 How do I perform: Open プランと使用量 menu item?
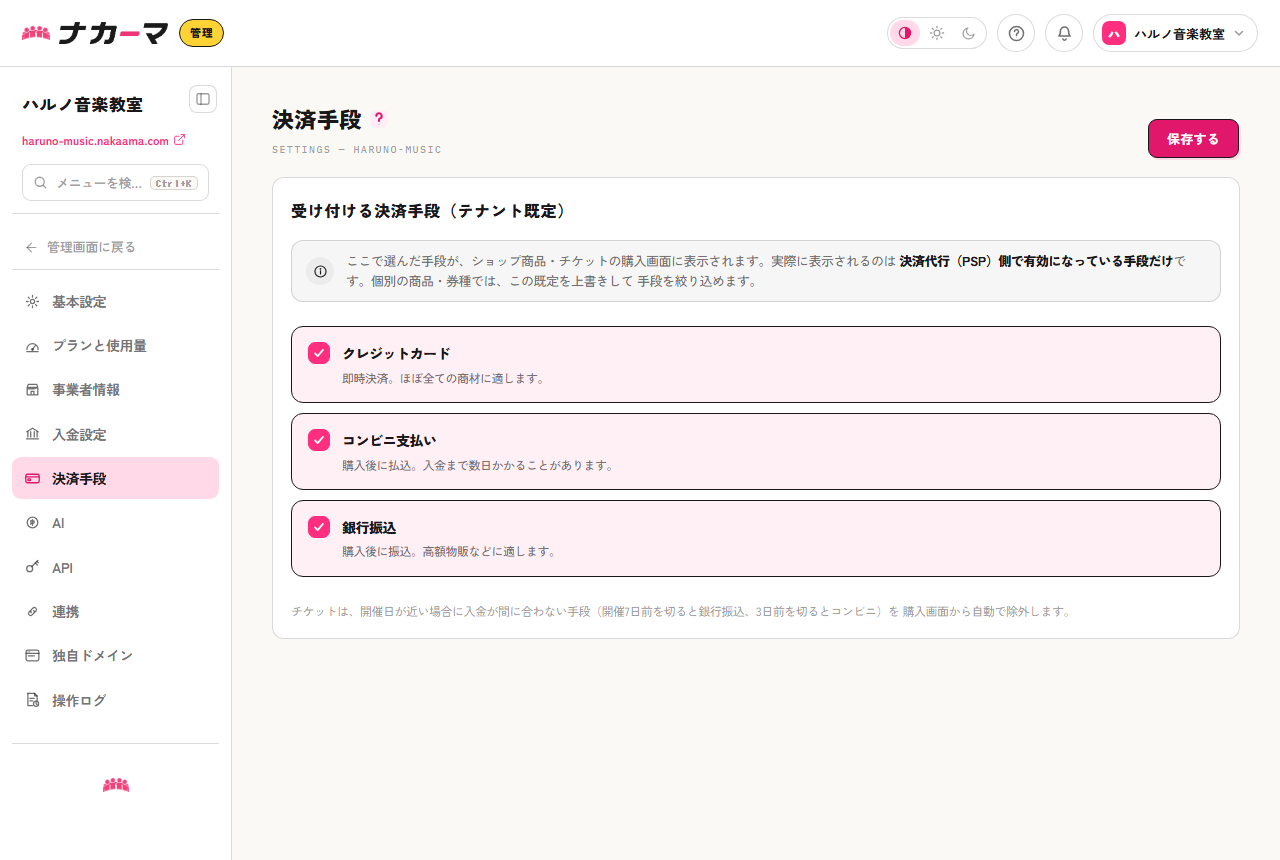pos(115,346)
